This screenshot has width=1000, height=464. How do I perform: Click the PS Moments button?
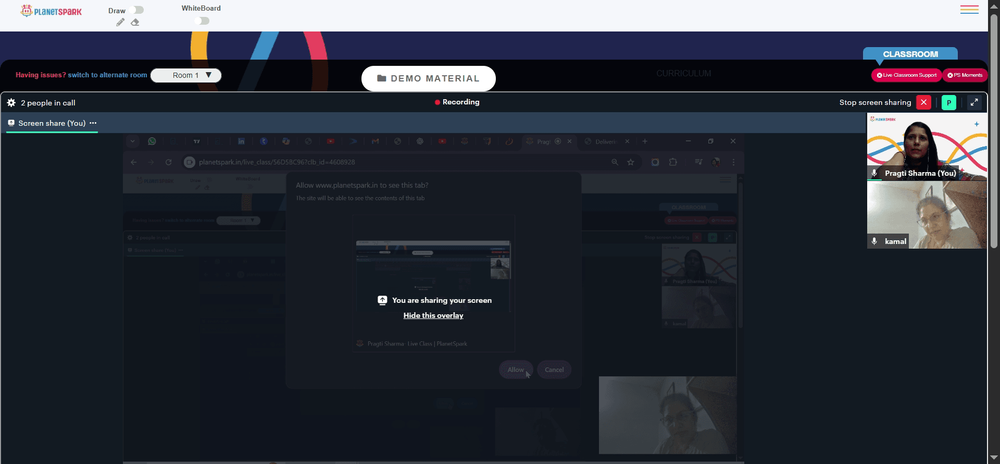[x=965, y=75]
